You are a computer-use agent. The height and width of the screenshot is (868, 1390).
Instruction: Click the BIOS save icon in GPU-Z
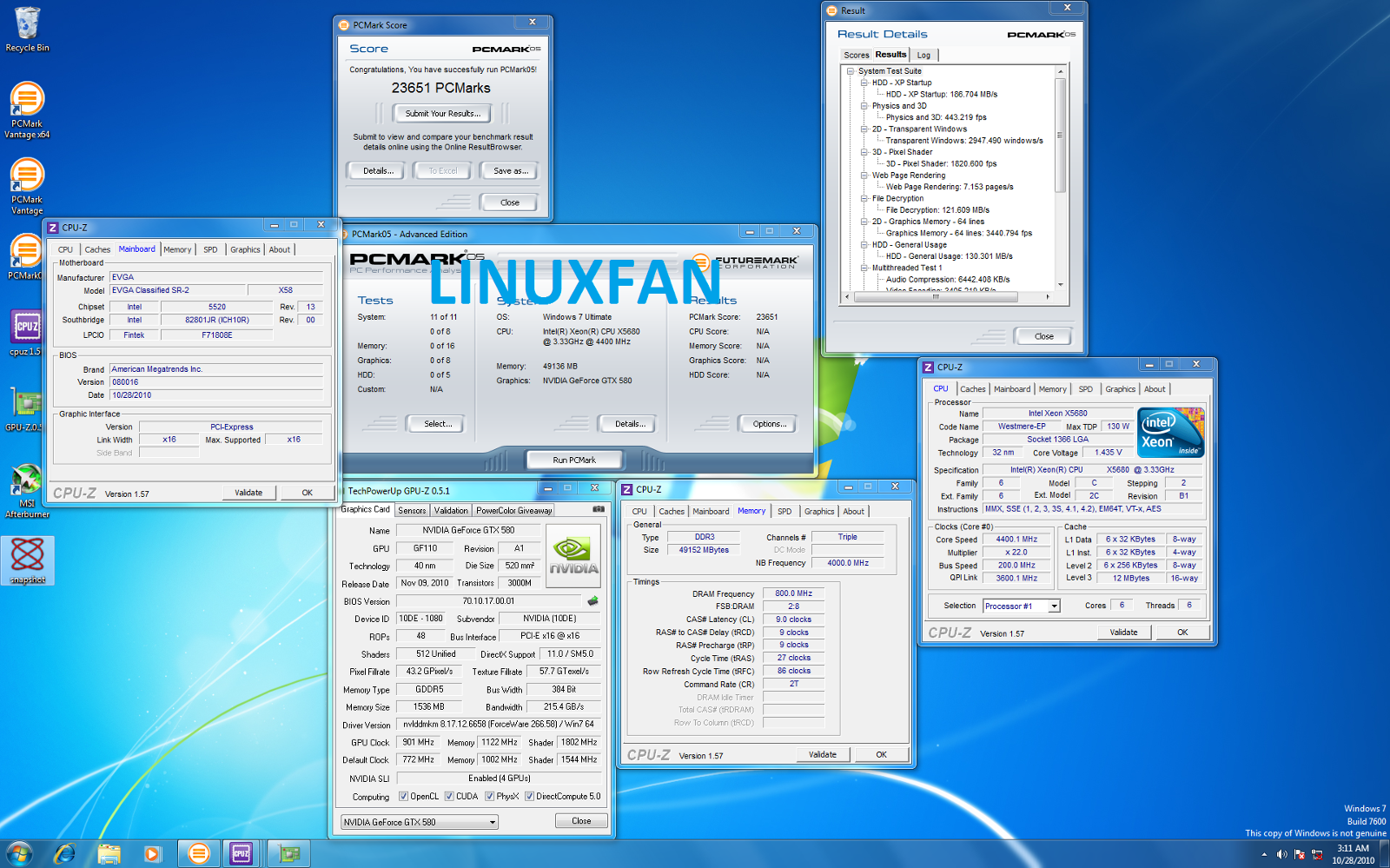point(593,601)
